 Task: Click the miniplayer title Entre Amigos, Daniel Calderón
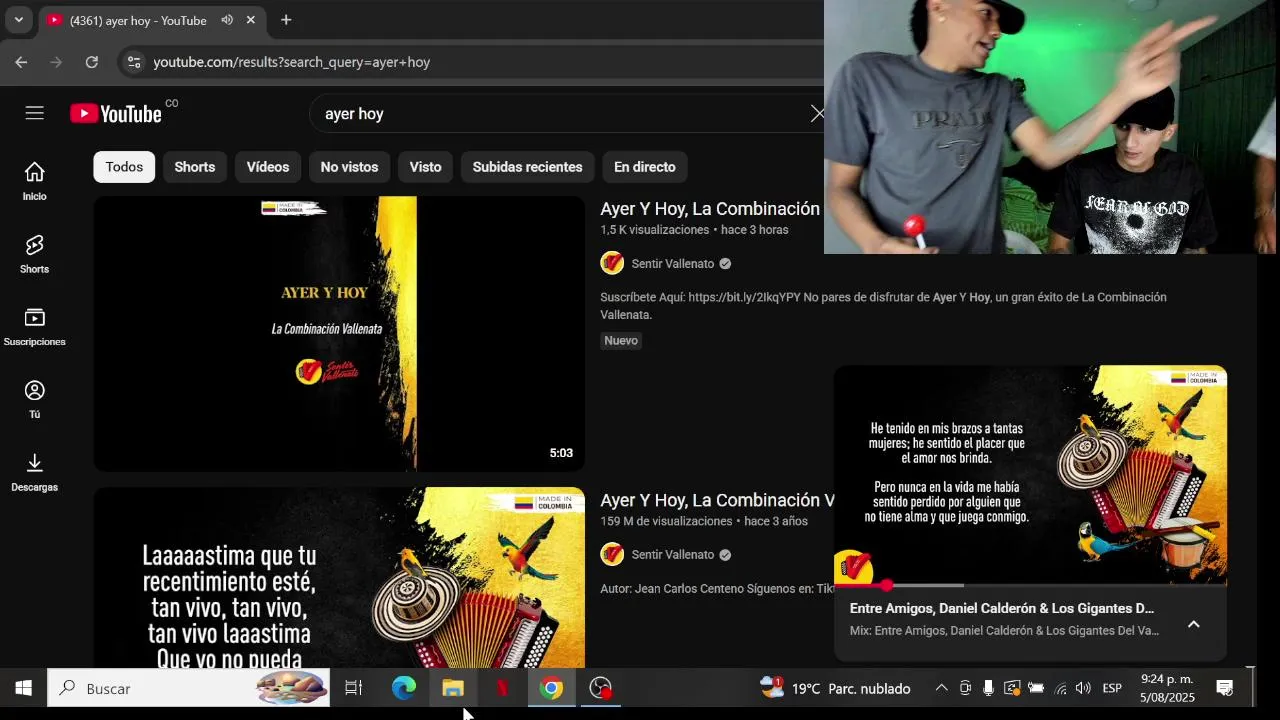[x=1002, y=608]
